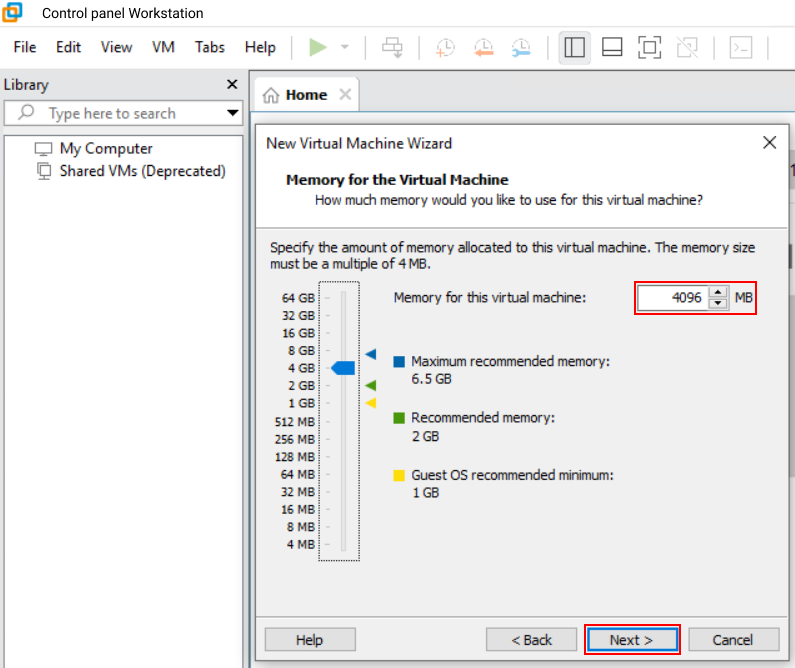Screen dimensions: 795x668
Task: Click the memory size input field
Action: tap(672, 298)
